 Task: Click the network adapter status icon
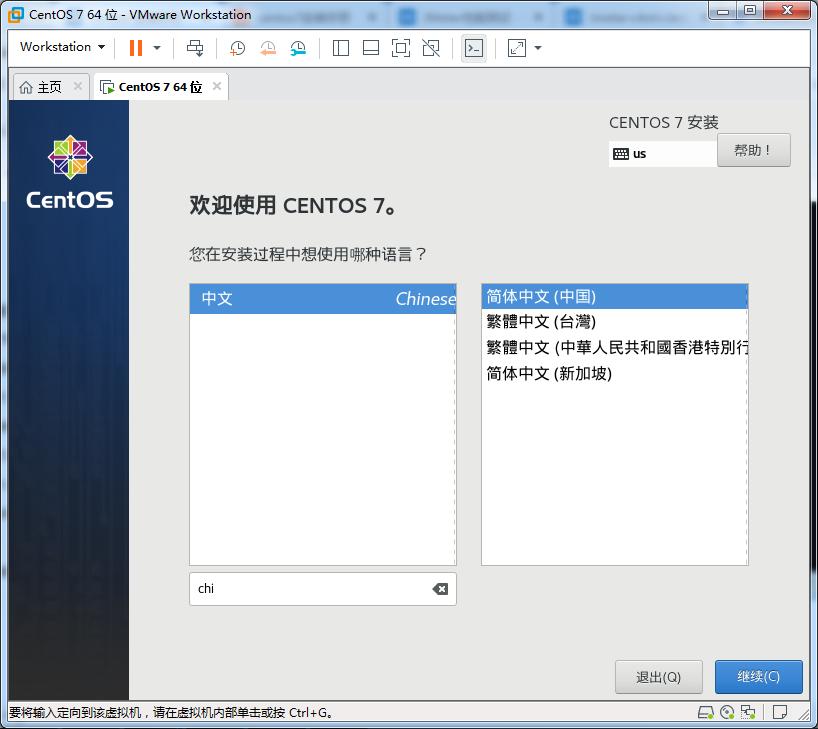[x=749, y=712]
